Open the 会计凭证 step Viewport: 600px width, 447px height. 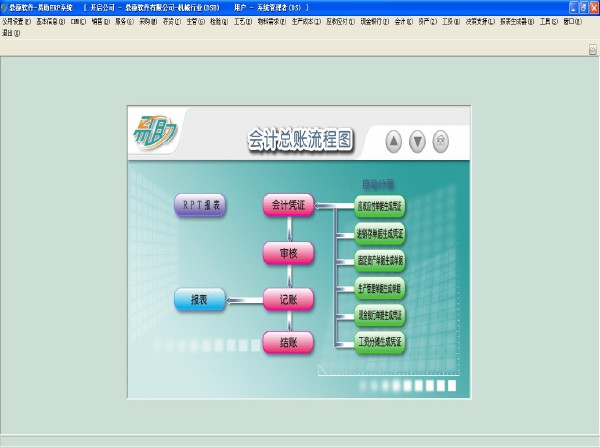point(289,205)
